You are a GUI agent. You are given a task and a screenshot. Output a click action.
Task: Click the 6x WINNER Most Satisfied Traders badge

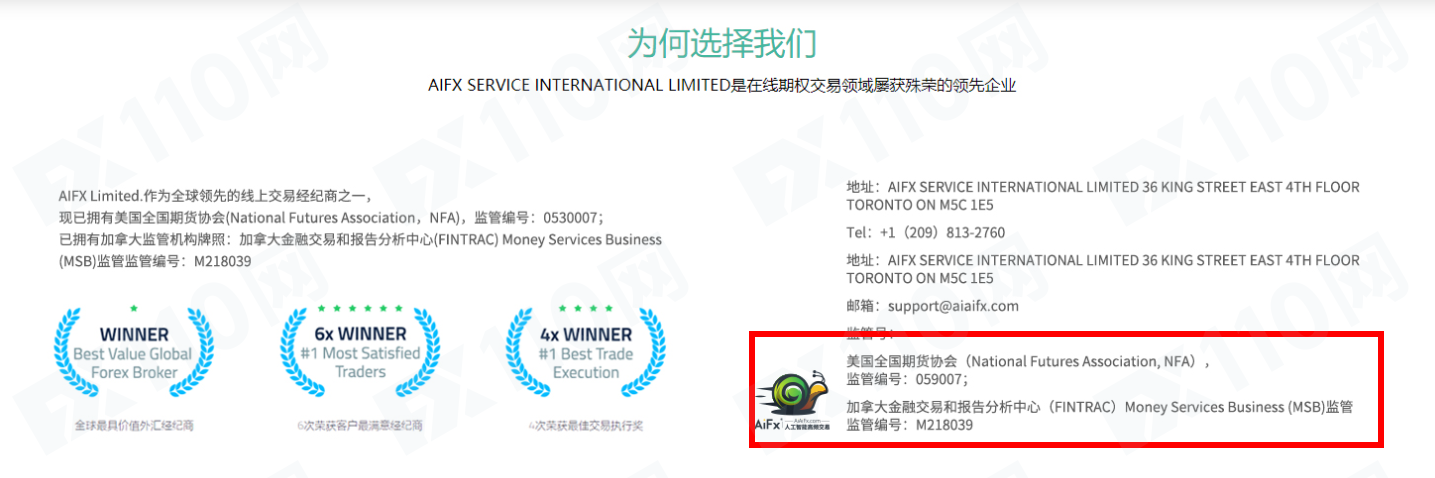[360, 350]
